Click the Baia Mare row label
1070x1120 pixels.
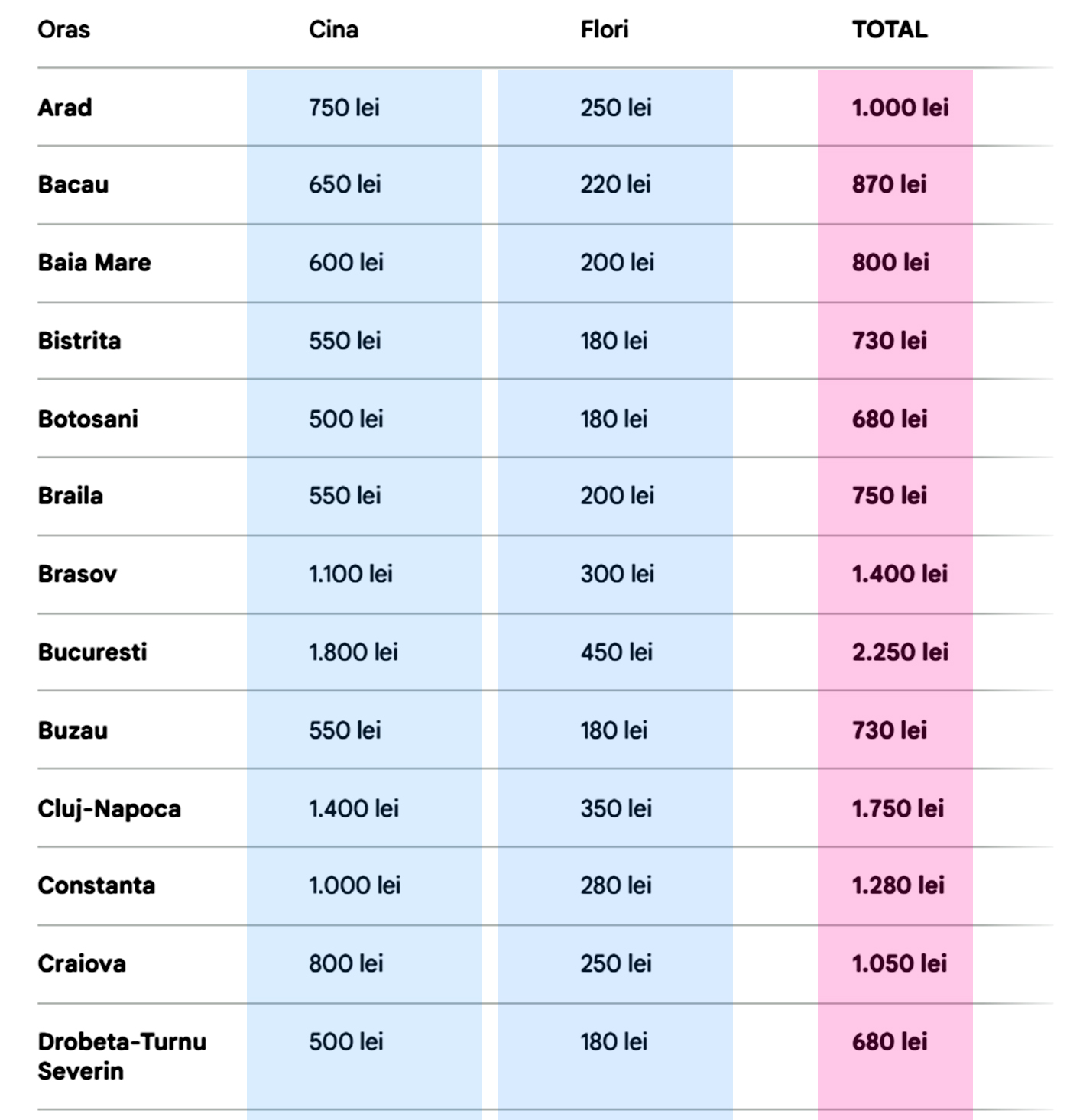[94, 263]
